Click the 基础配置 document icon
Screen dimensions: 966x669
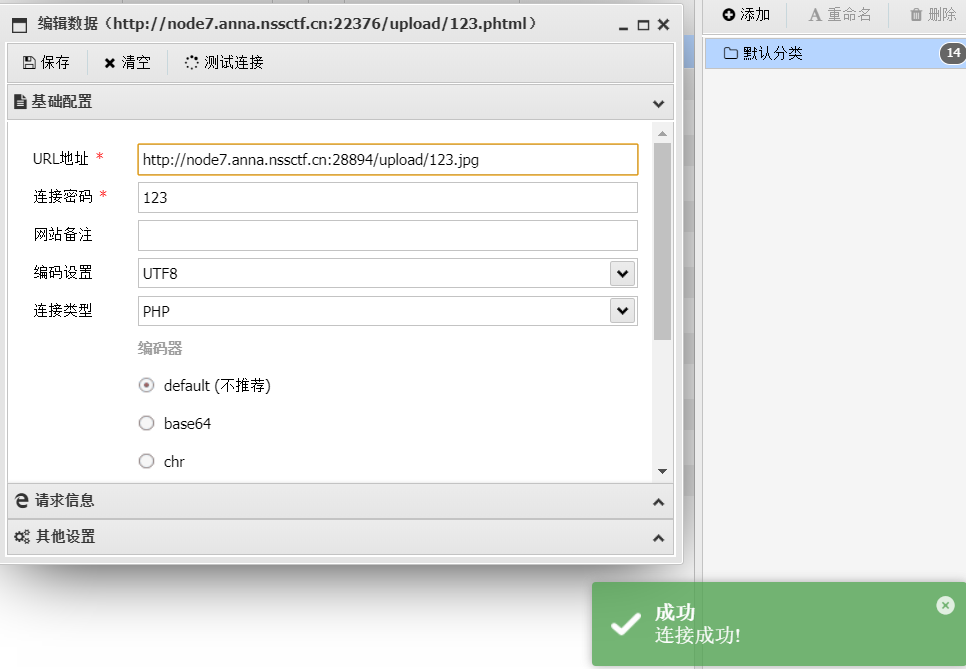tap(20, 102)
